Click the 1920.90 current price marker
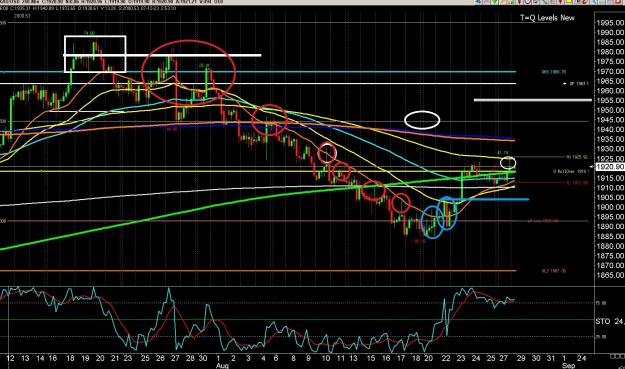The width and height of the screenshot is (625, 369). tap(610, 167)
